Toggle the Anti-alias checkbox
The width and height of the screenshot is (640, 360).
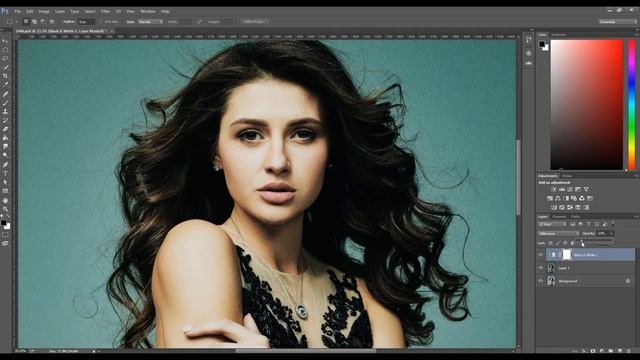pos(102,22)
